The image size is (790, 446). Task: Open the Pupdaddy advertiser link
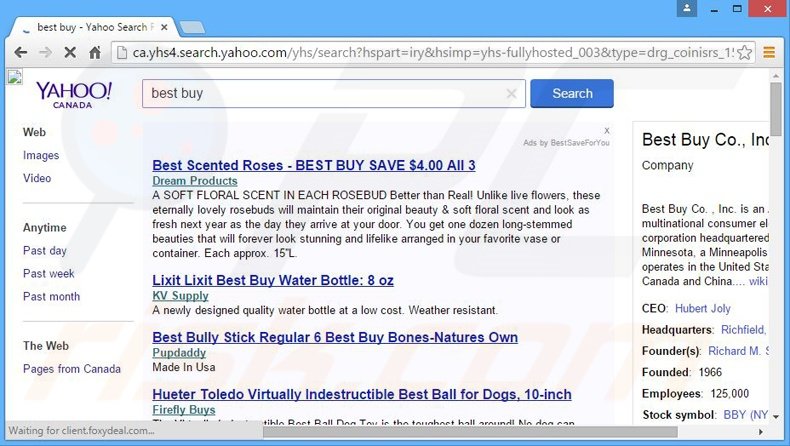(179, 352)
